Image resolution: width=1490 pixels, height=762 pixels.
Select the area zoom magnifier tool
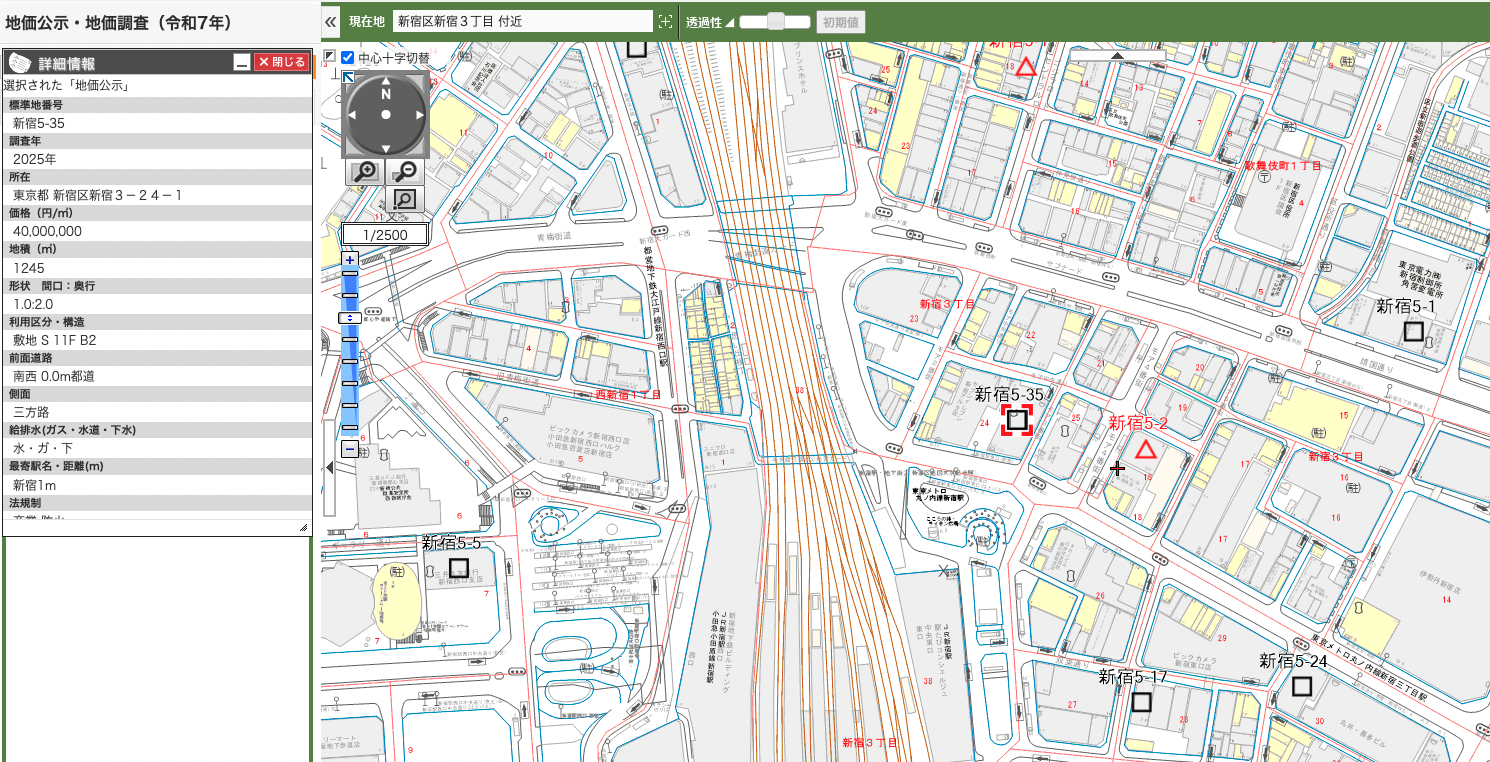tap(405, 200)
